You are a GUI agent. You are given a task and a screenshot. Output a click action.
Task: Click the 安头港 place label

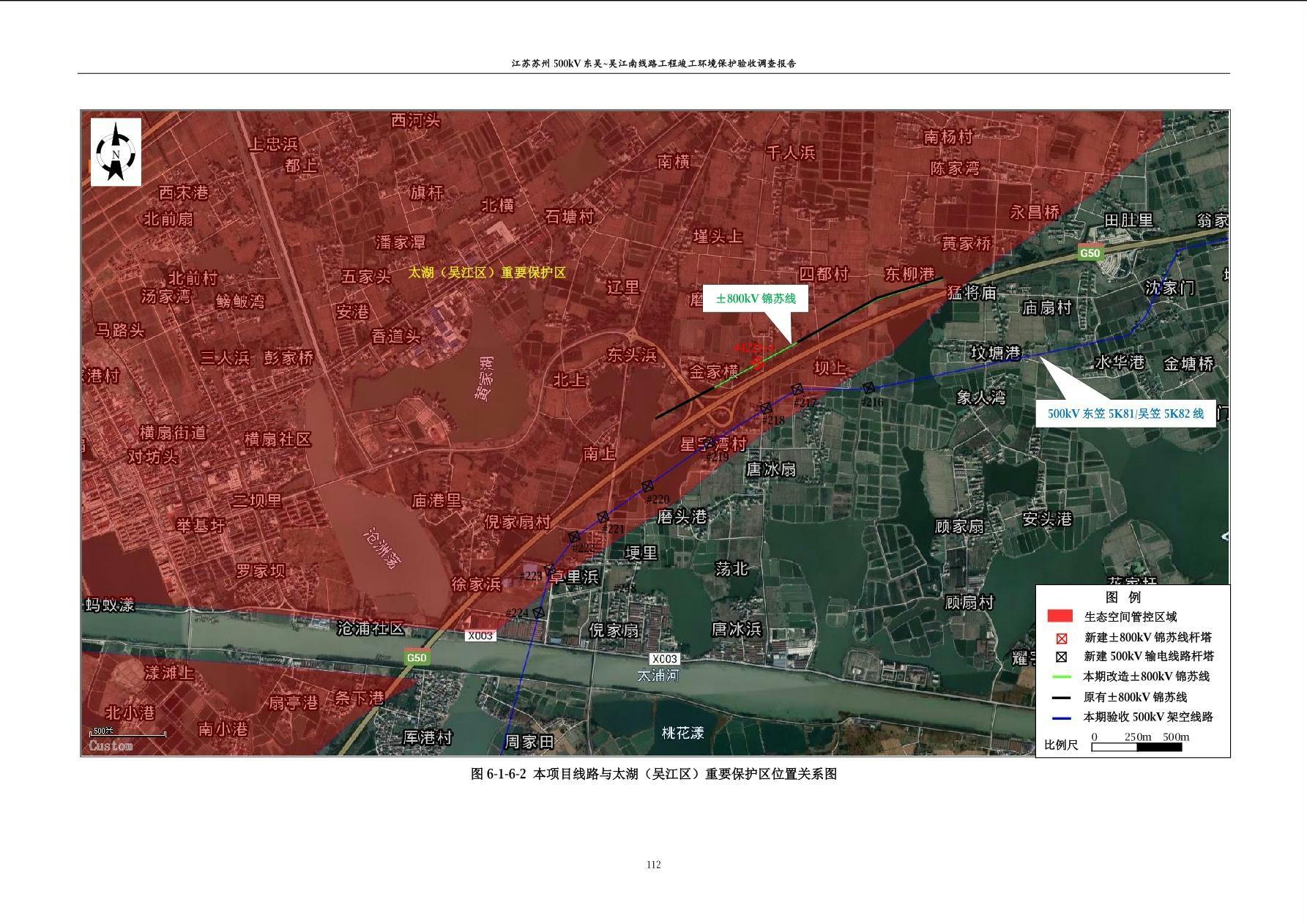coord(1047,519)
